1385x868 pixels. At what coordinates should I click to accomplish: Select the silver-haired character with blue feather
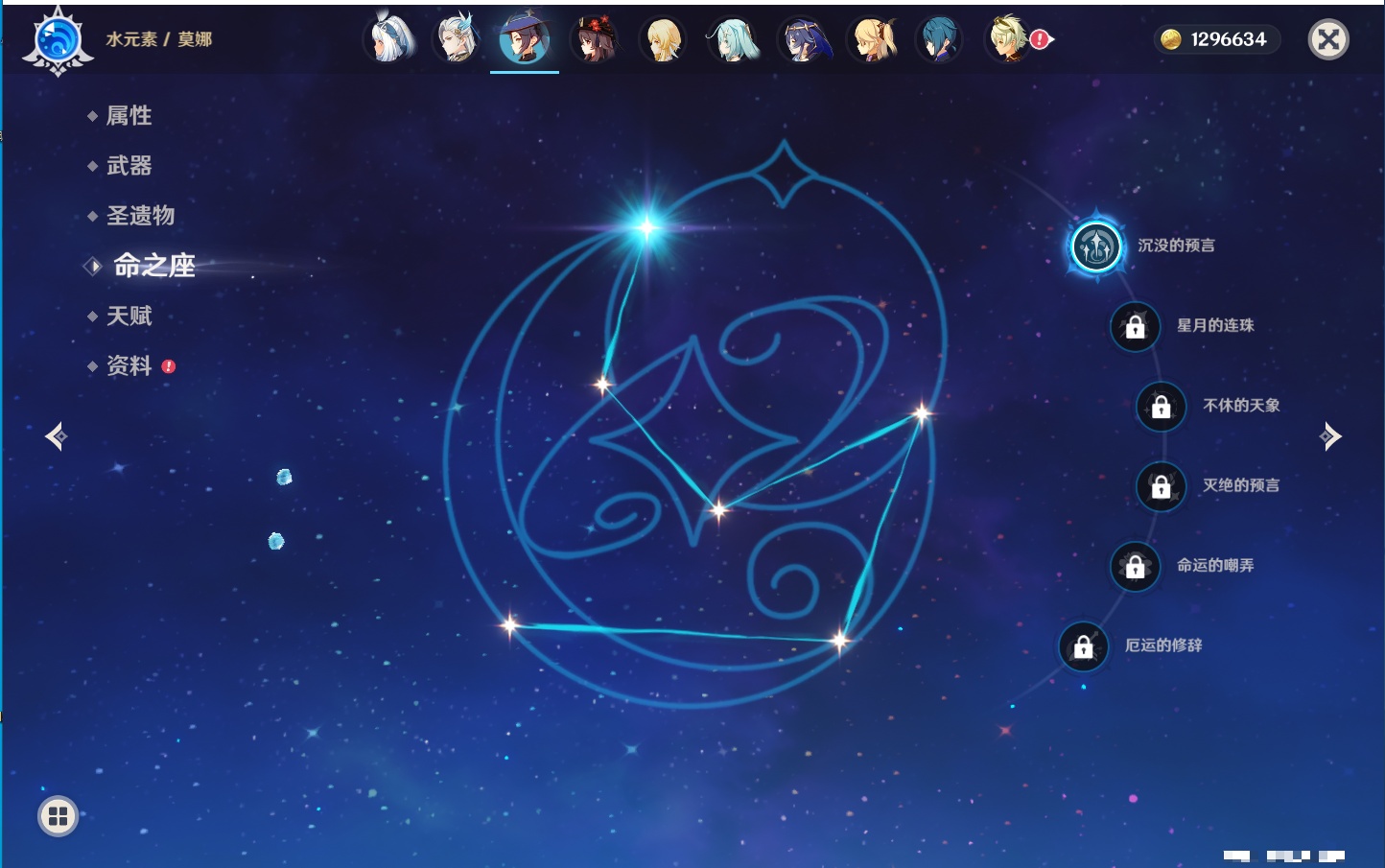(457, 39)
